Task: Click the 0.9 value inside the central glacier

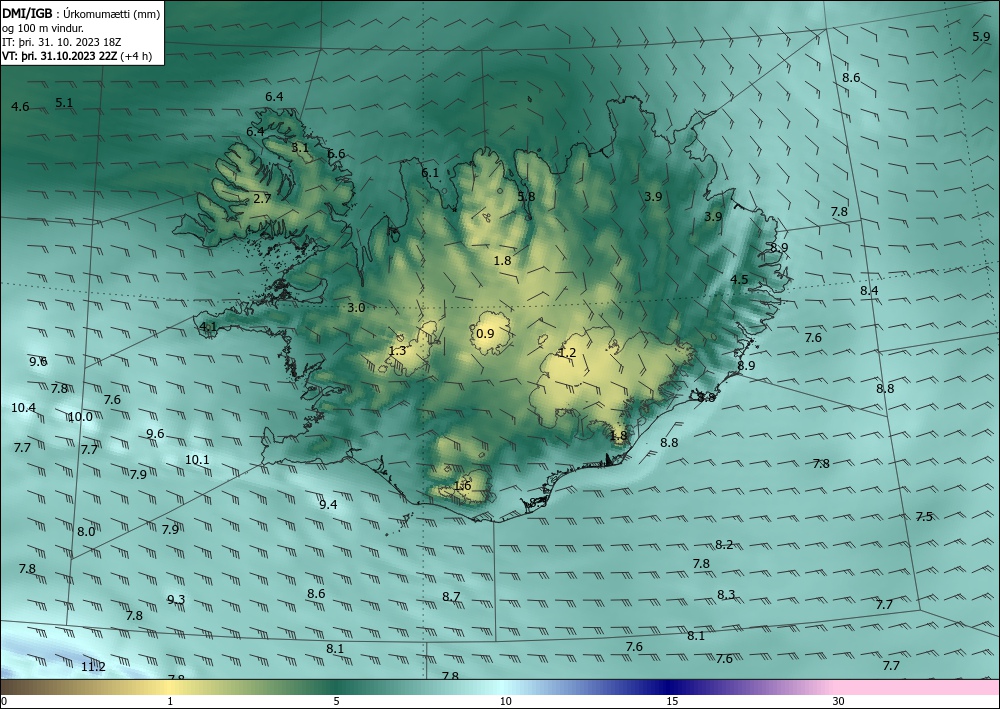Action: coord(485,333)
